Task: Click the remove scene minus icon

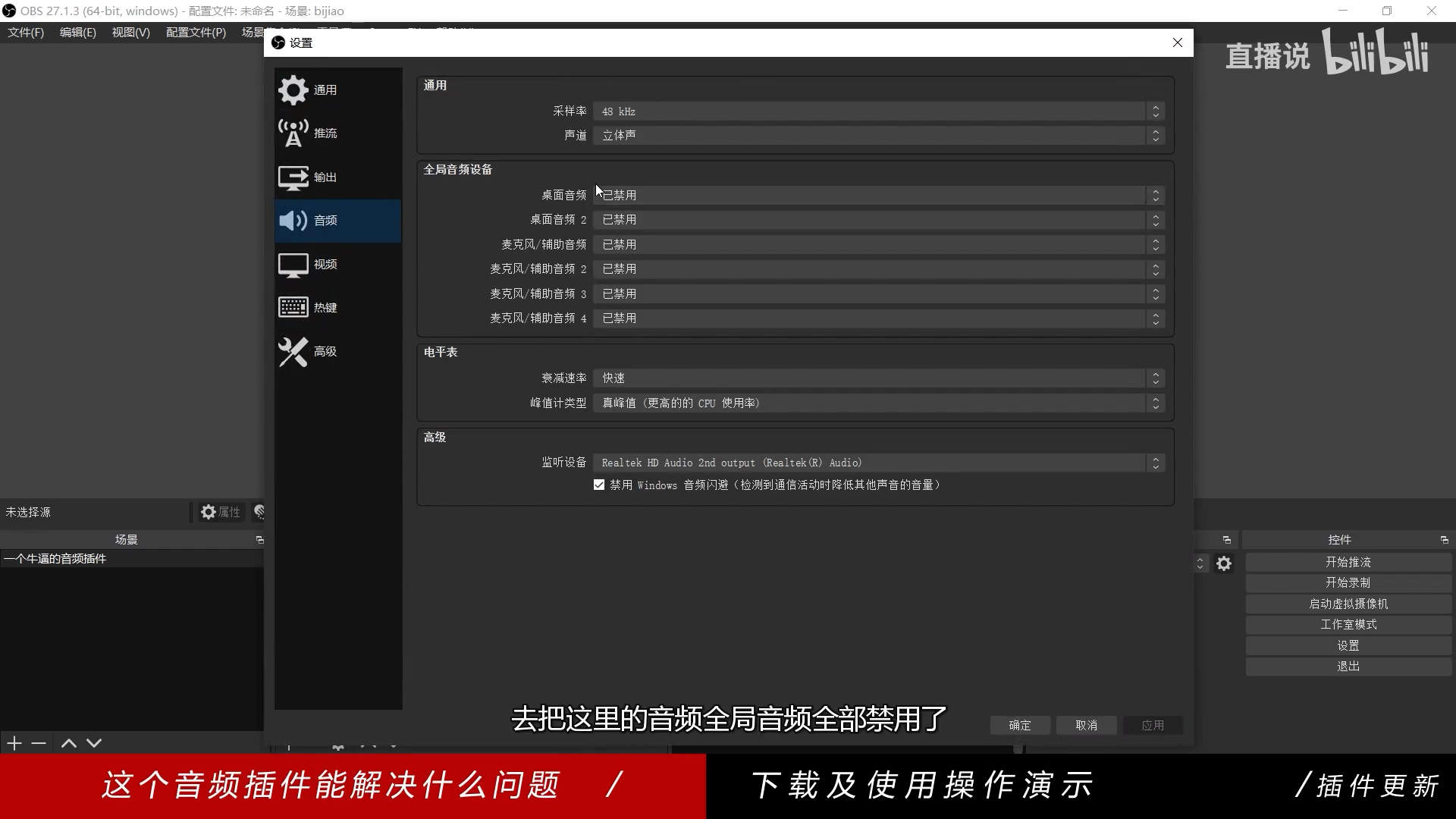Action: coord(39,743)
